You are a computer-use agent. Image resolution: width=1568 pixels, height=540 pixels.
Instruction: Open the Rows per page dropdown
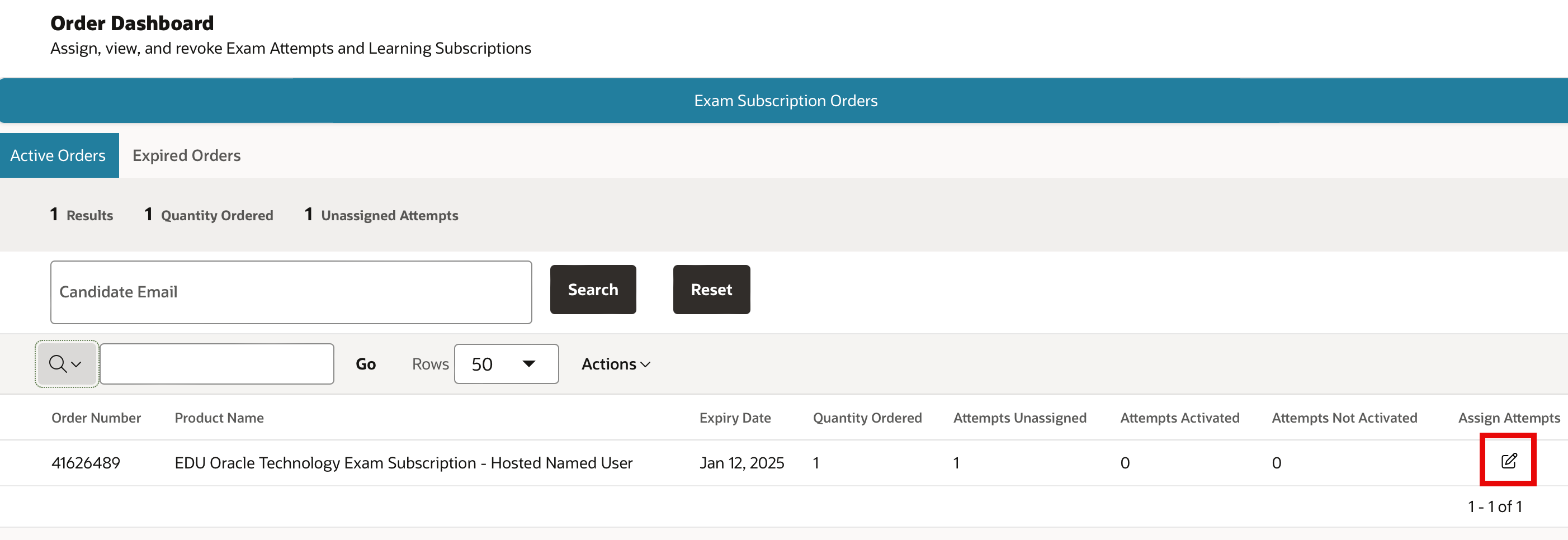coord(506,364)
